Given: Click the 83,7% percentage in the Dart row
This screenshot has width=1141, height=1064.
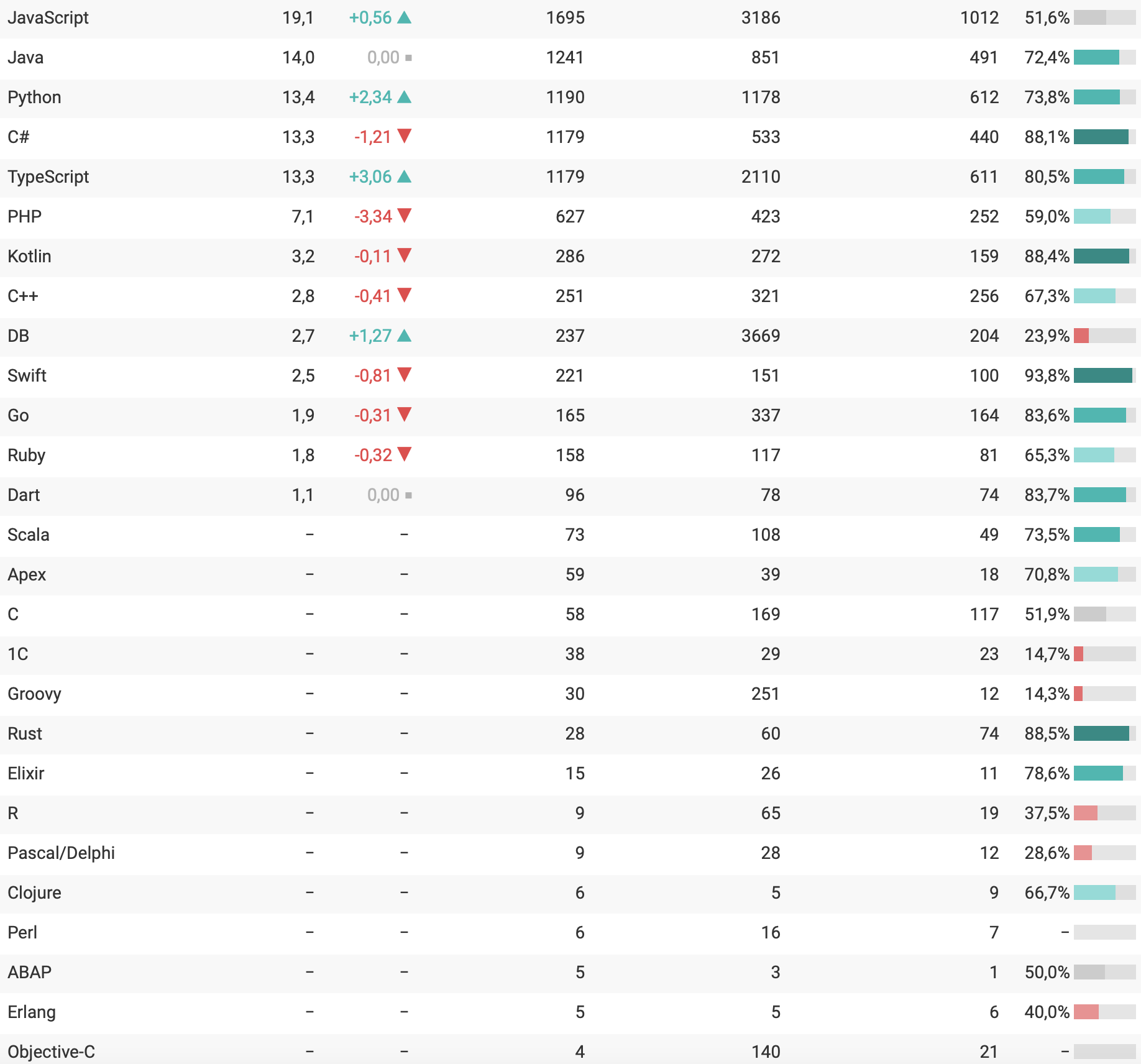Looking at the screenshot, I should [1047, 495].
